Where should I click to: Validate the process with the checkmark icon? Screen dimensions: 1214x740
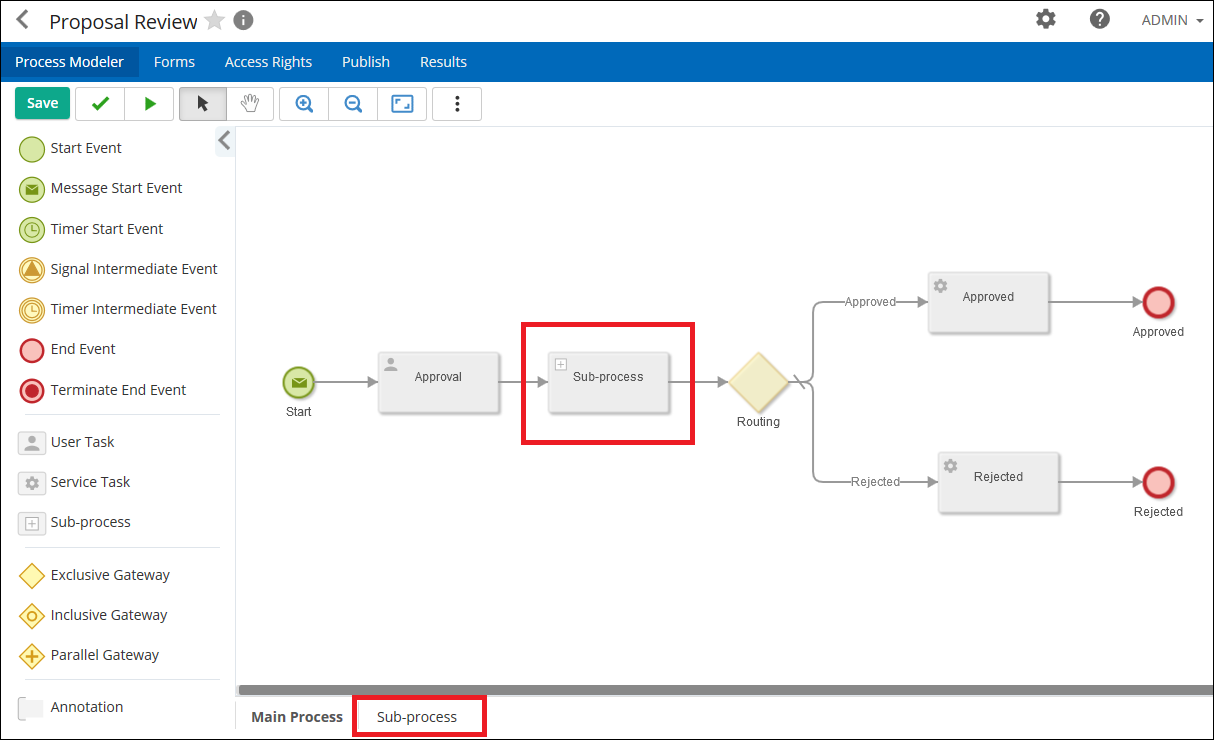pos(99,103)
